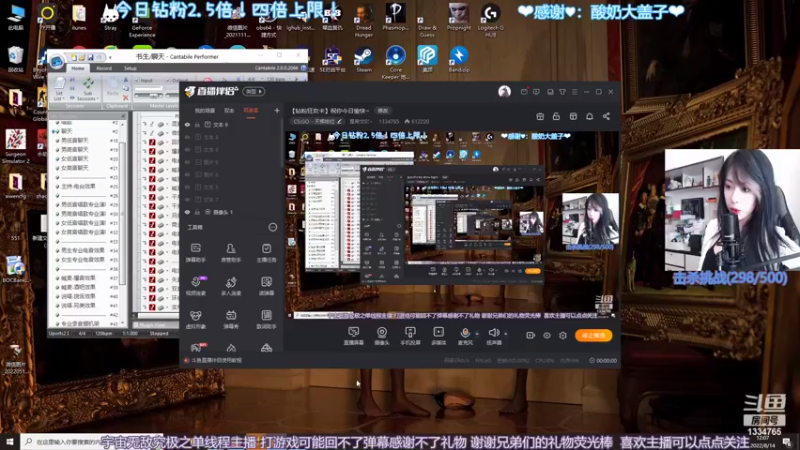This screenshot has height=450, width=800.
Task: Click the lock icon in the stream header
Action: coord(556,116)
